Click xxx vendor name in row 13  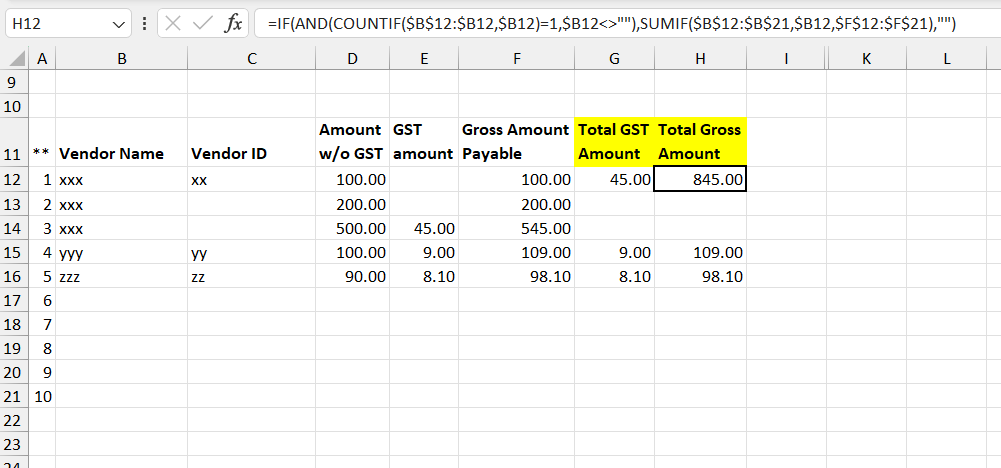(x=122, y=204)
